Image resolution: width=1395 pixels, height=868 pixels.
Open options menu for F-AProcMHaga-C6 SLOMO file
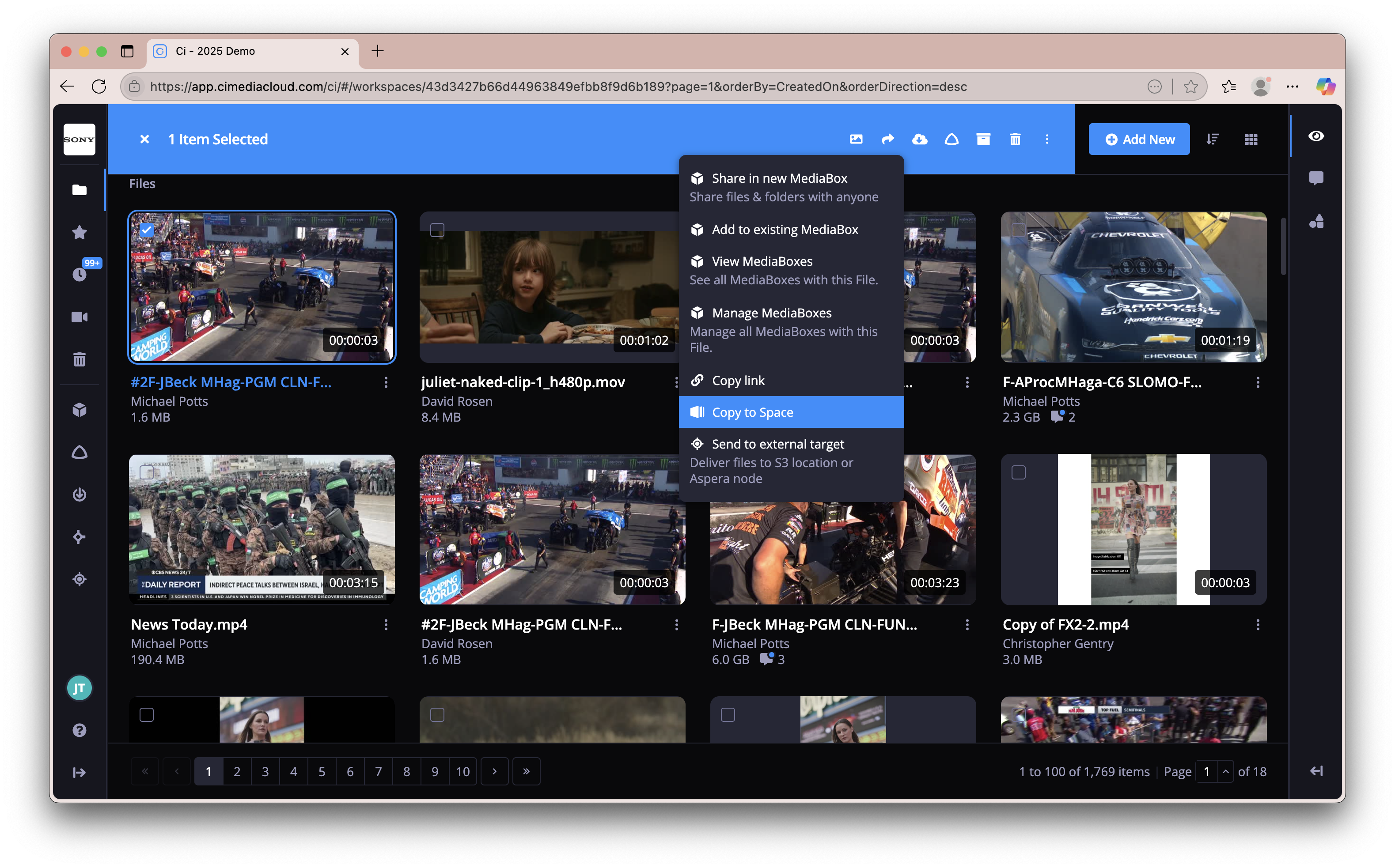[x=1258, y=382]
